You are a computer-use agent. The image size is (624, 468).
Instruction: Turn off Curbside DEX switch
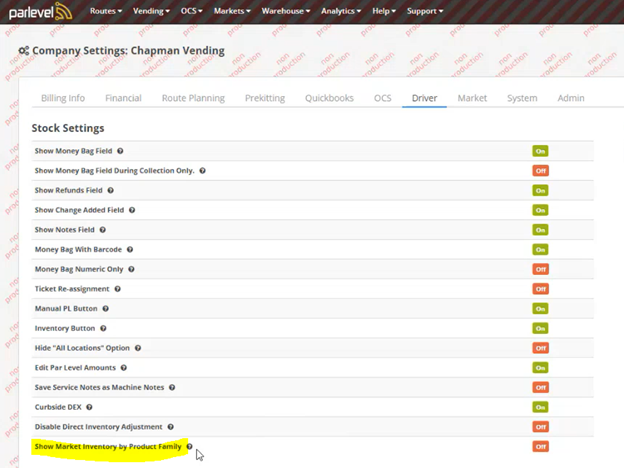click(x=540, y=407)
